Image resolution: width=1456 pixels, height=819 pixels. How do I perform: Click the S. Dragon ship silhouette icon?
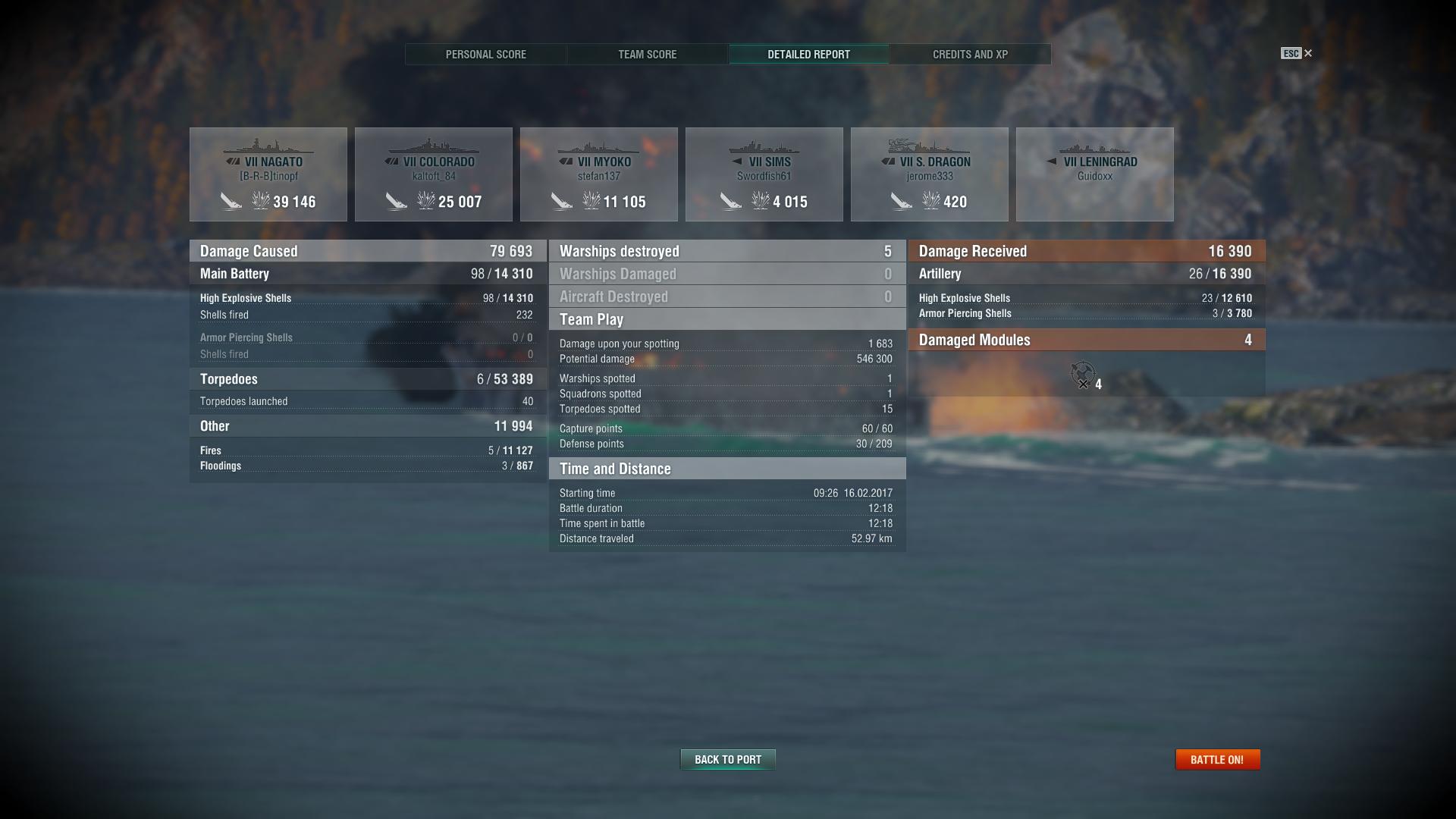929,146
